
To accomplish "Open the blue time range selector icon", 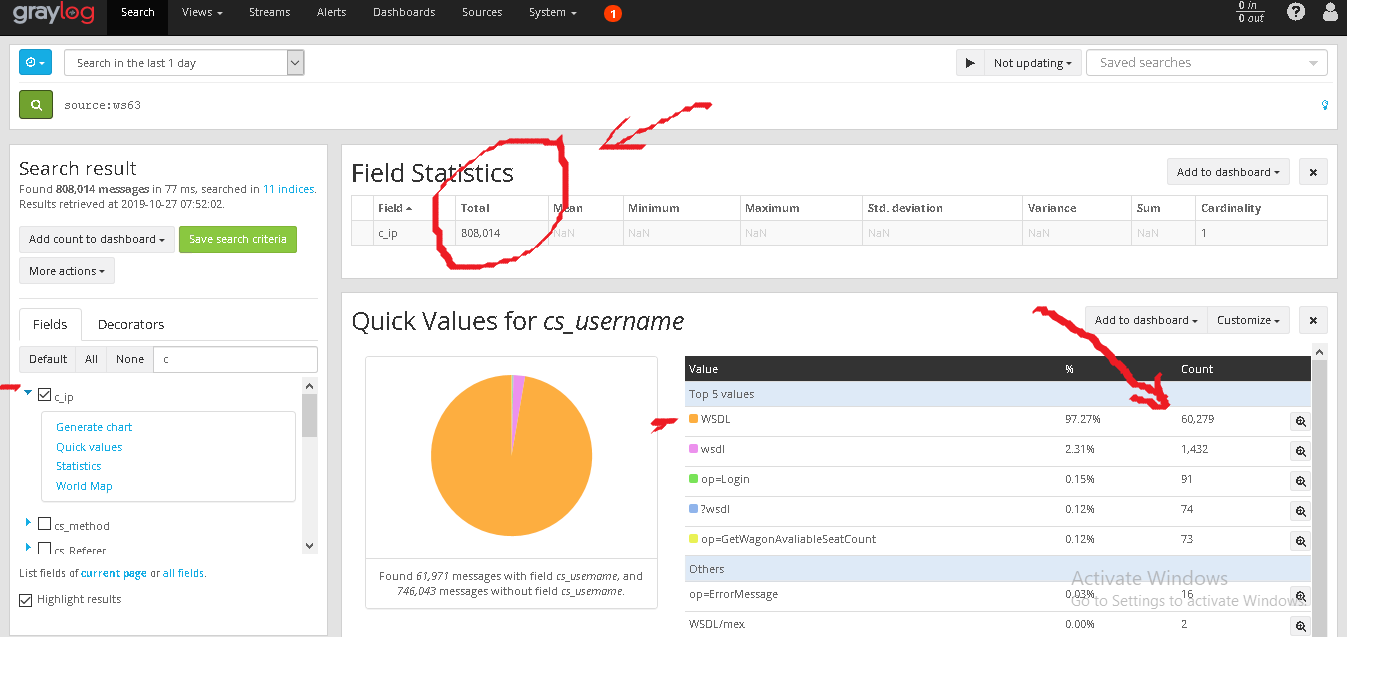I will tap(35, 63).
